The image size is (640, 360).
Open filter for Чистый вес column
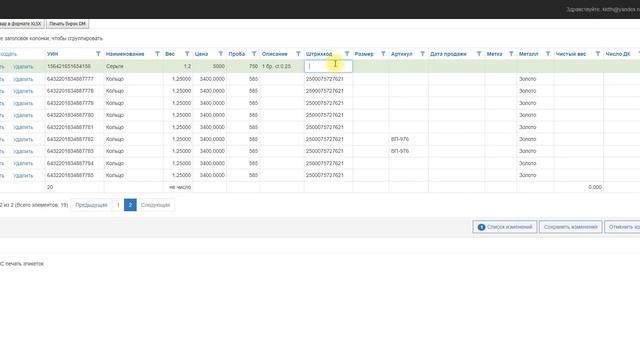(598, 54)
